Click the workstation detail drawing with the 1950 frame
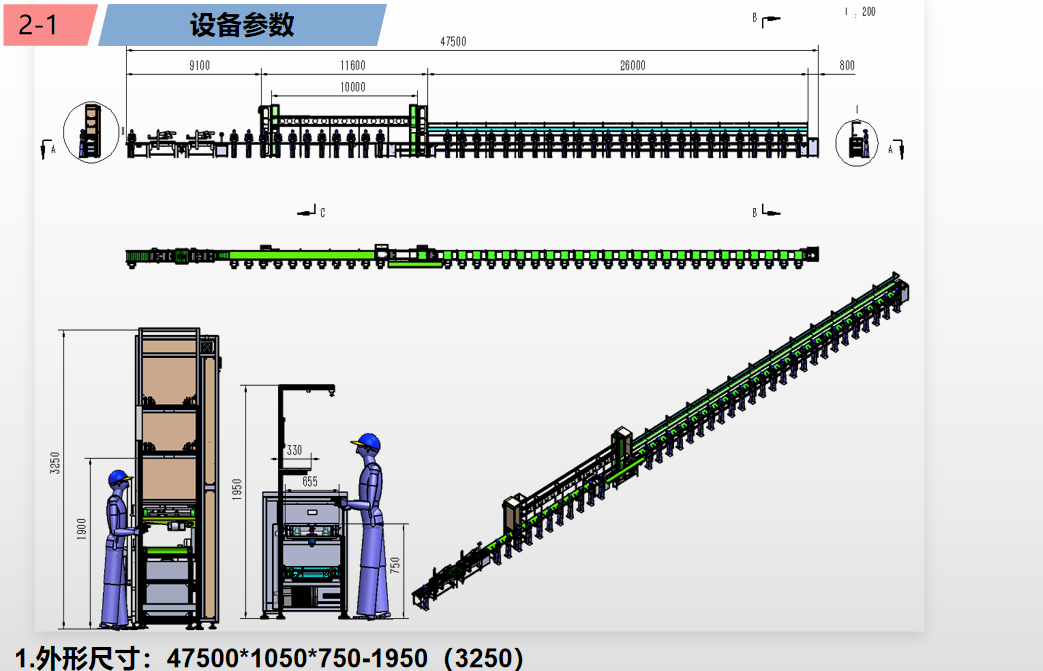This screenshot has height=671, width=1043. pyautogui.click(x=305, y=501)
